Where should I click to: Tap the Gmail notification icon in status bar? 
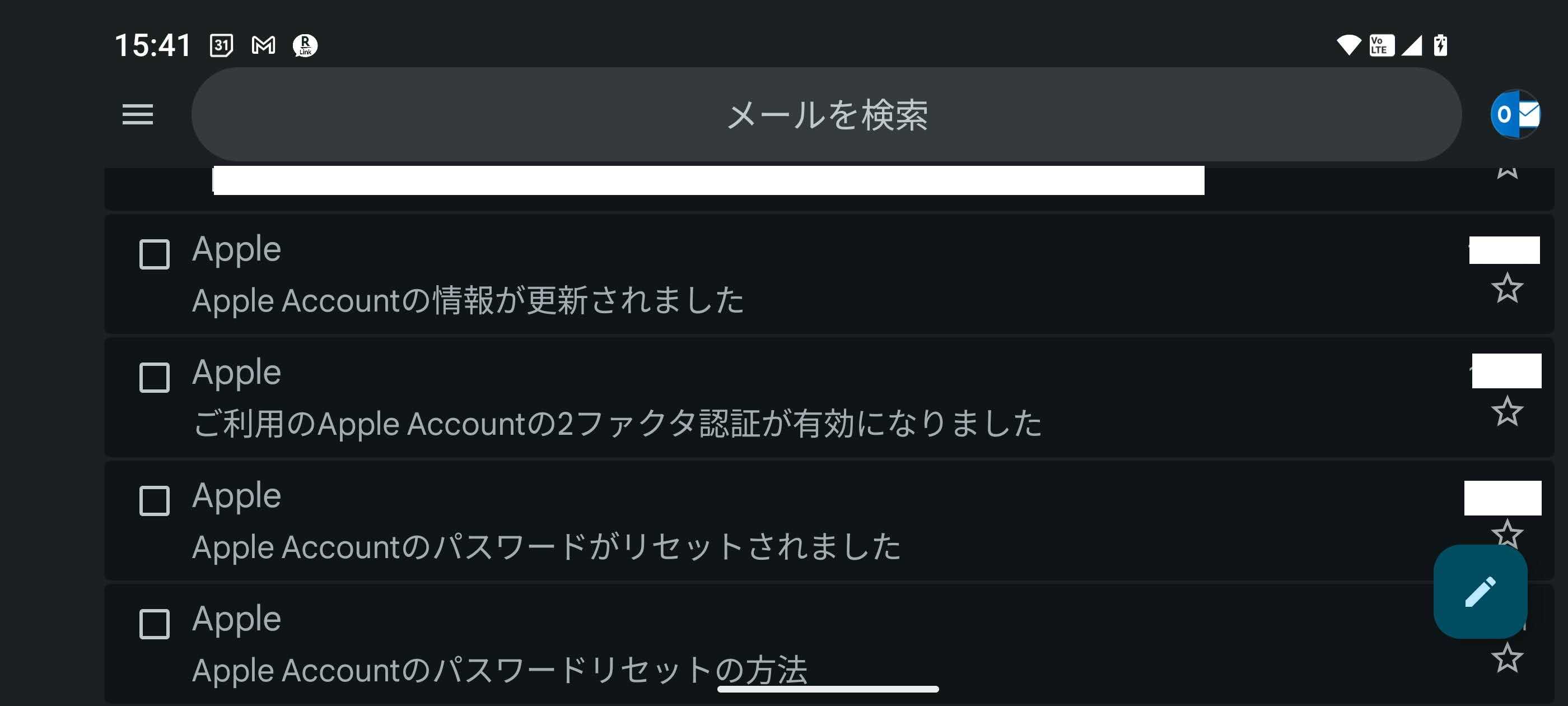point(263,45)
